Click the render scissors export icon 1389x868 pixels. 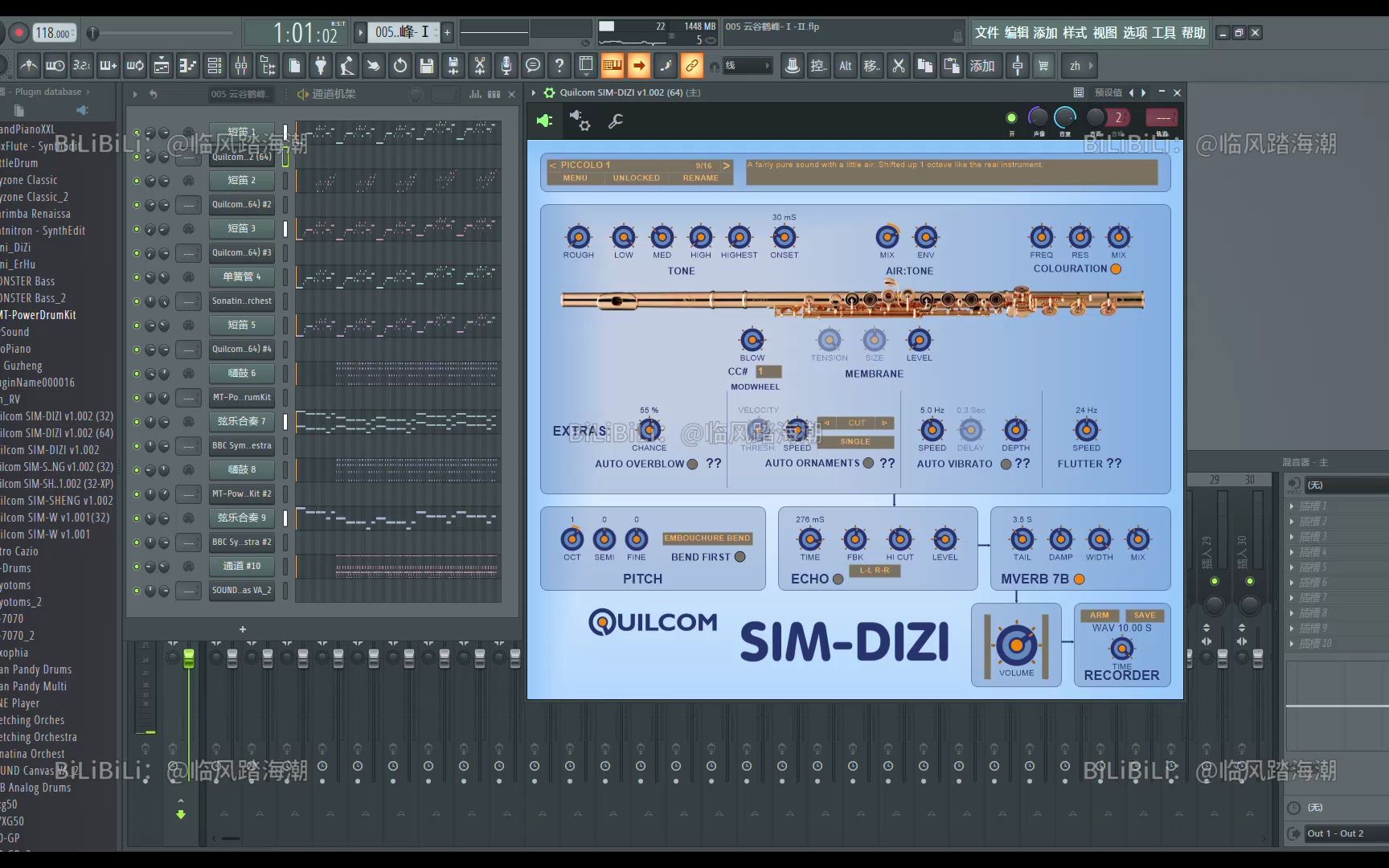[480, 66]
